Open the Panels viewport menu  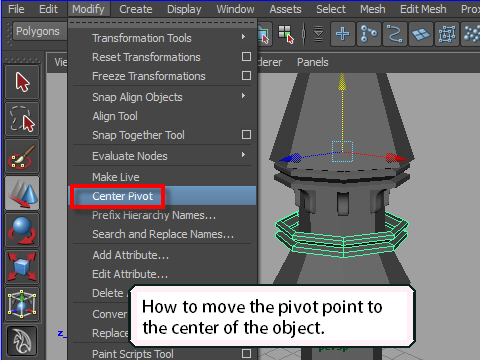[313, 62]
